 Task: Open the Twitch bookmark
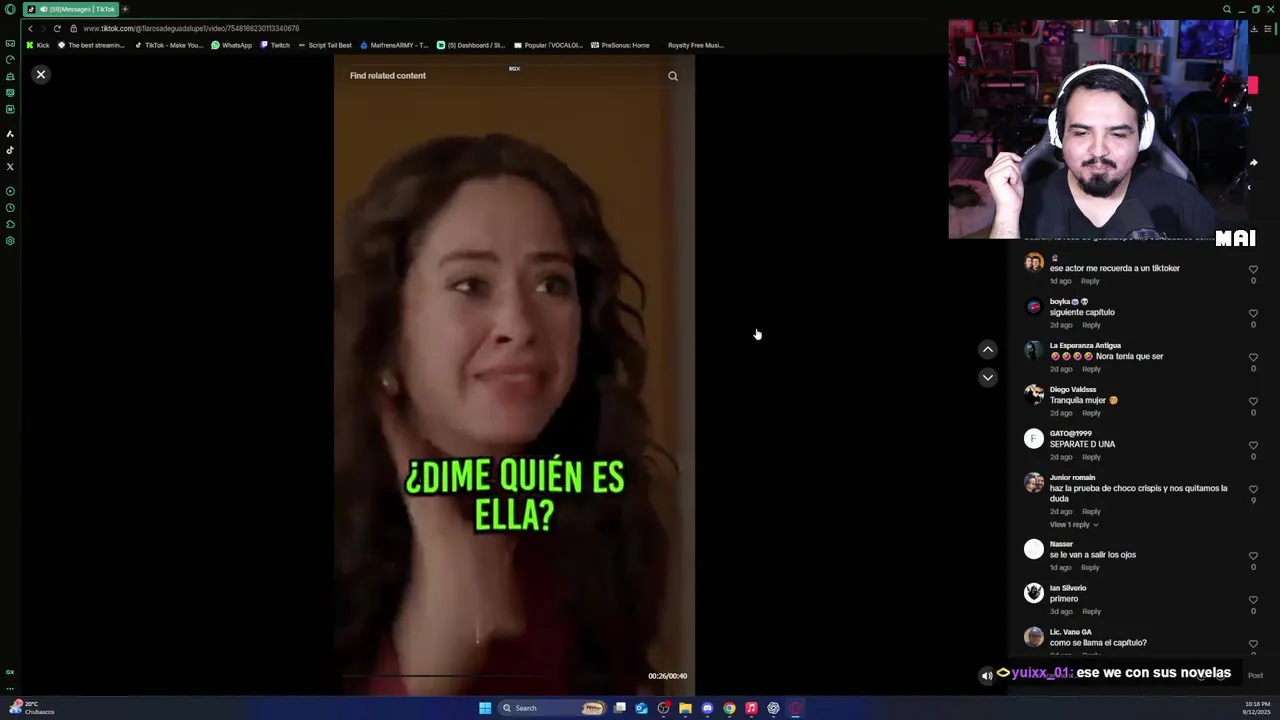click(275, 45)
